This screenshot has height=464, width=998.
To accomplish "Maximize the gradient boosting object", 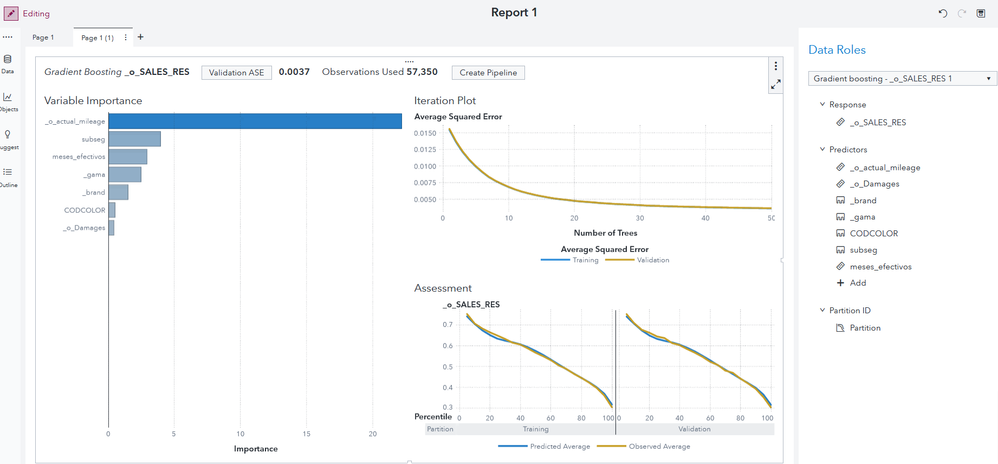I will click(x=775, y=86).
